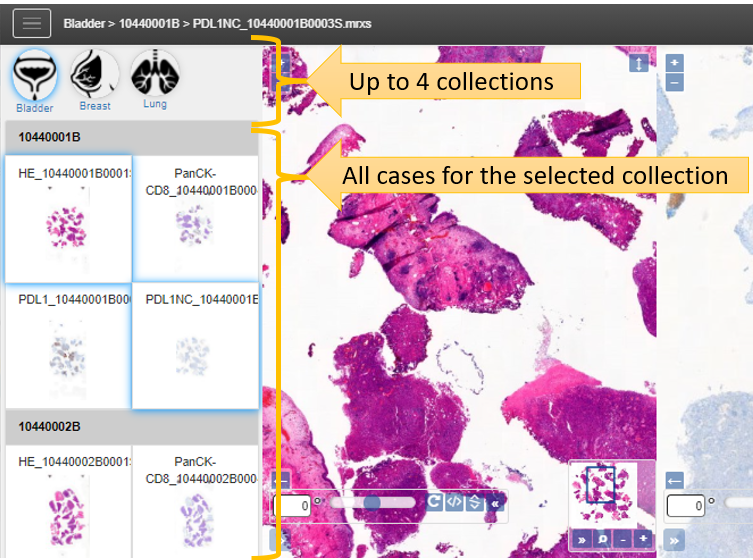Open PDL1_10440001B slide thumbnail

[x=68, y=351]
